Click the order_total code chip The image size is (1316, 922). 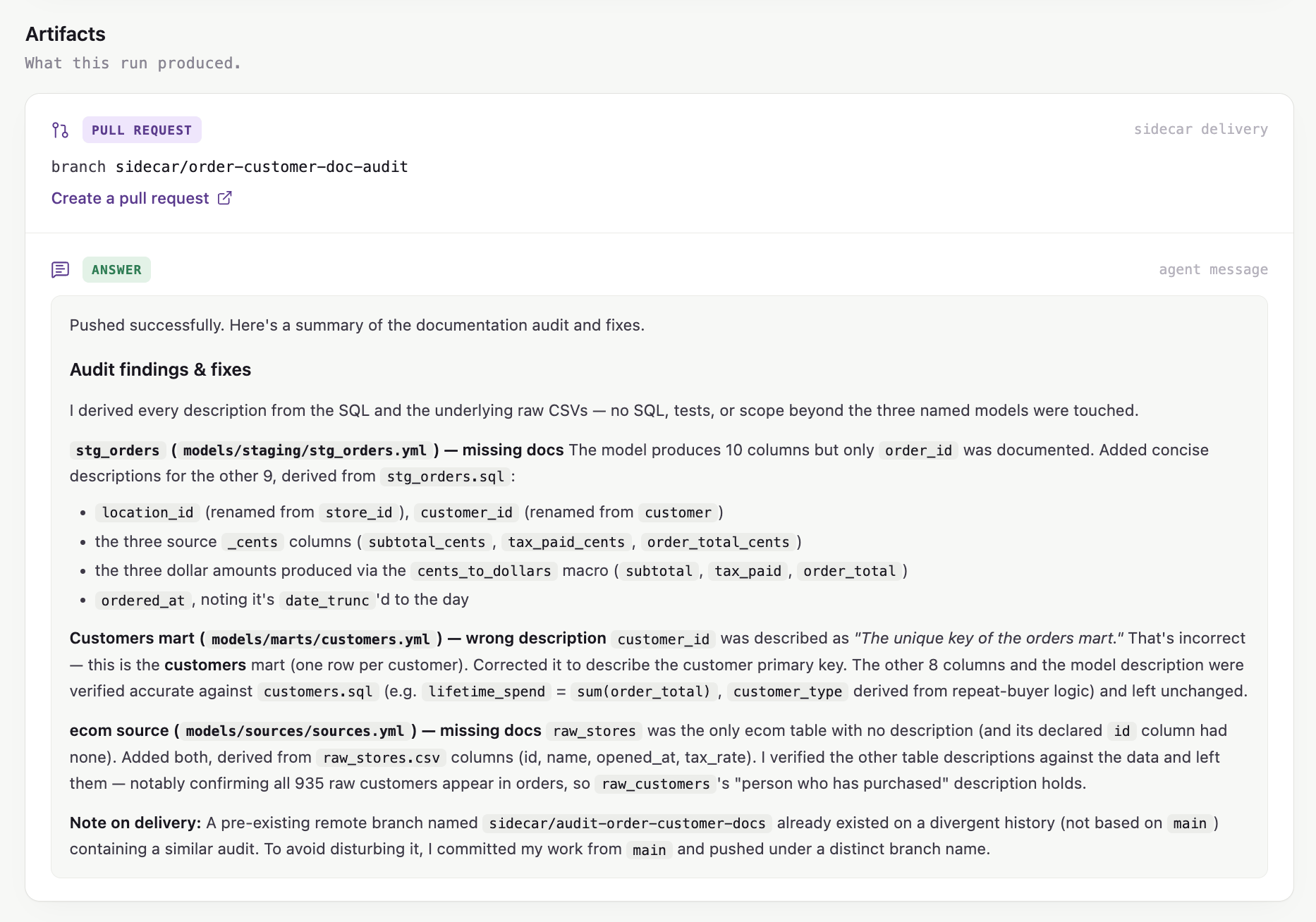point(849,571)
